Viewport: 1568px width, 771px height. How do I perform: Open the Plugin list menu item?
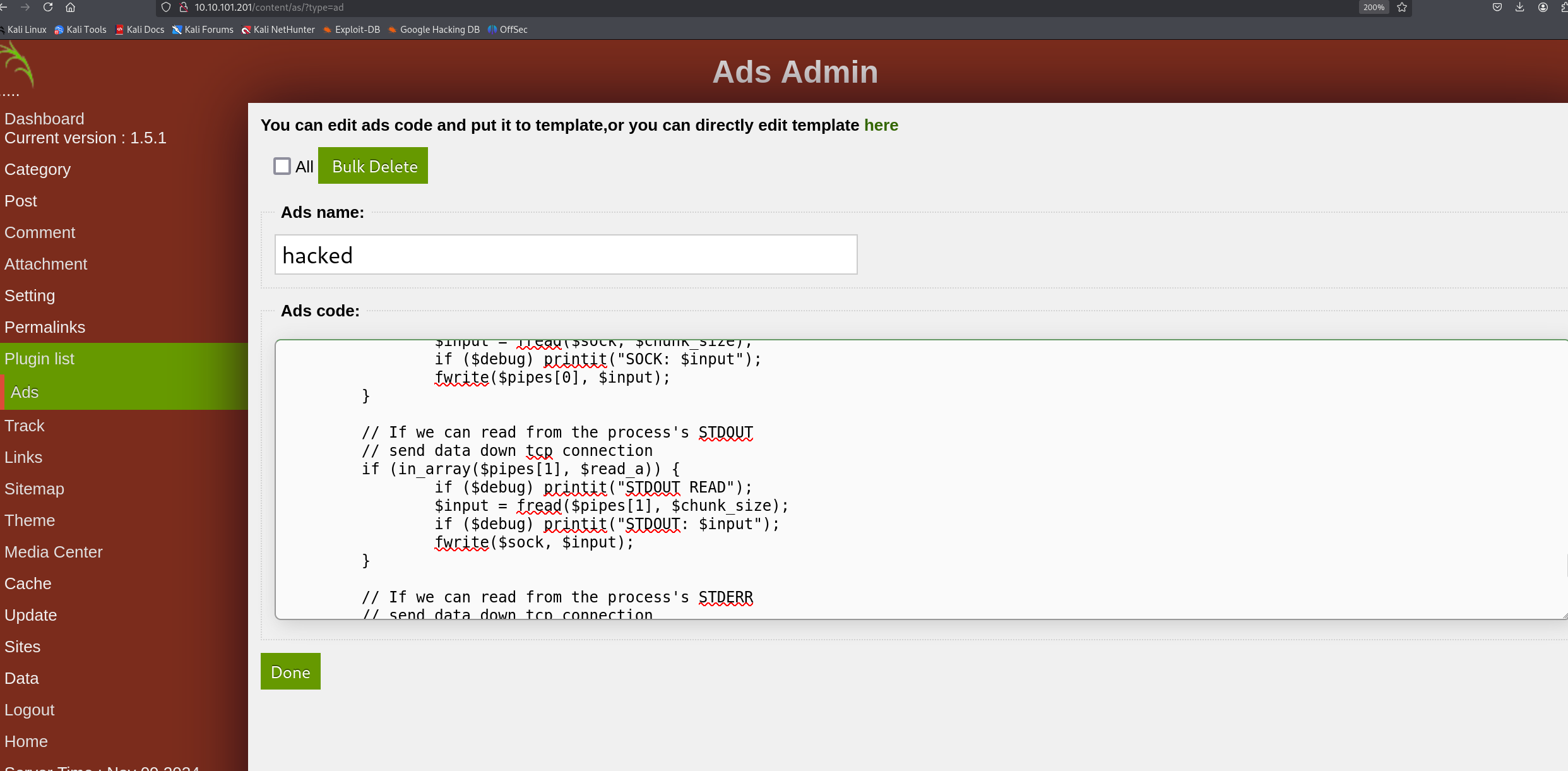coord(39,359)
